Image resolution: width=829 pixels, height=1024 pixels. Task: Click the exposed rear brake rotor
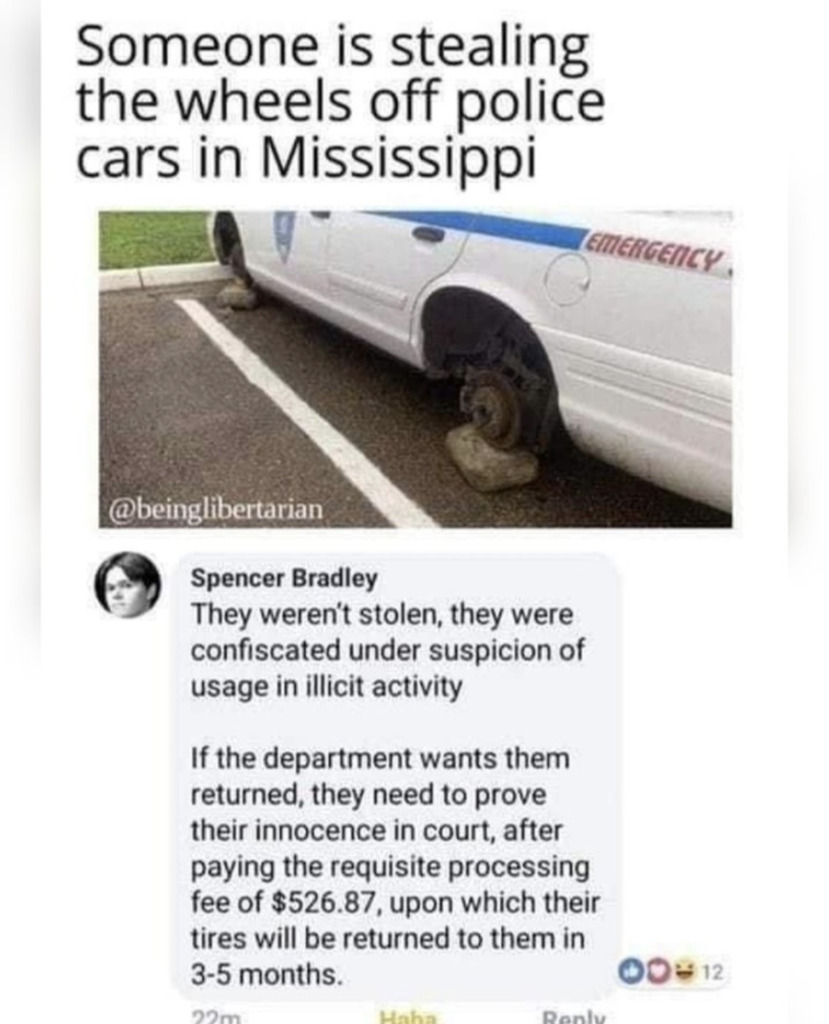click(492, 406)
